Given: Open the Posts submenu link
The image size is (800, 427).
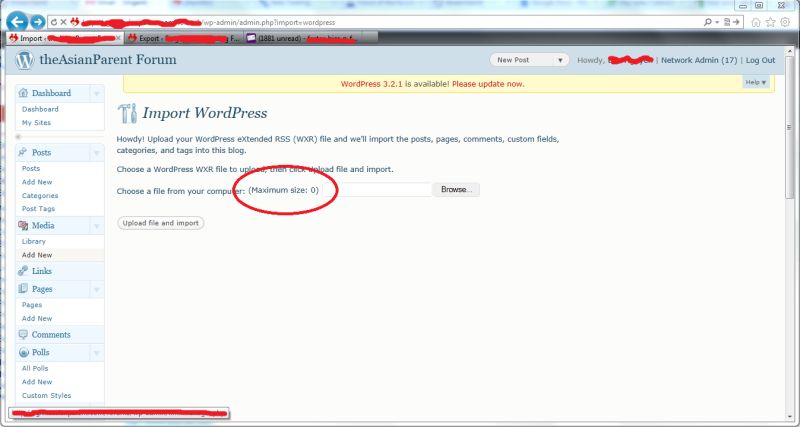Looking at the screenshot, I should [31, 168].
